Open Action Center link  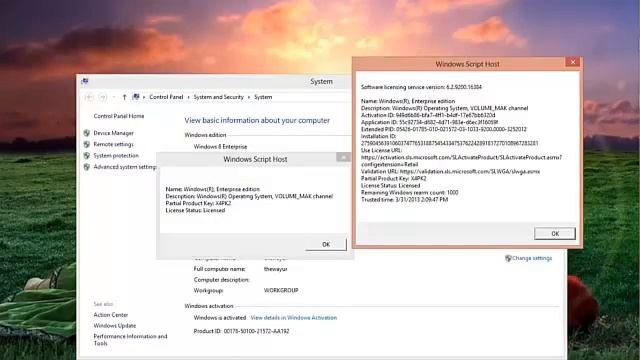pyautogui.click(x=111, y=315)
